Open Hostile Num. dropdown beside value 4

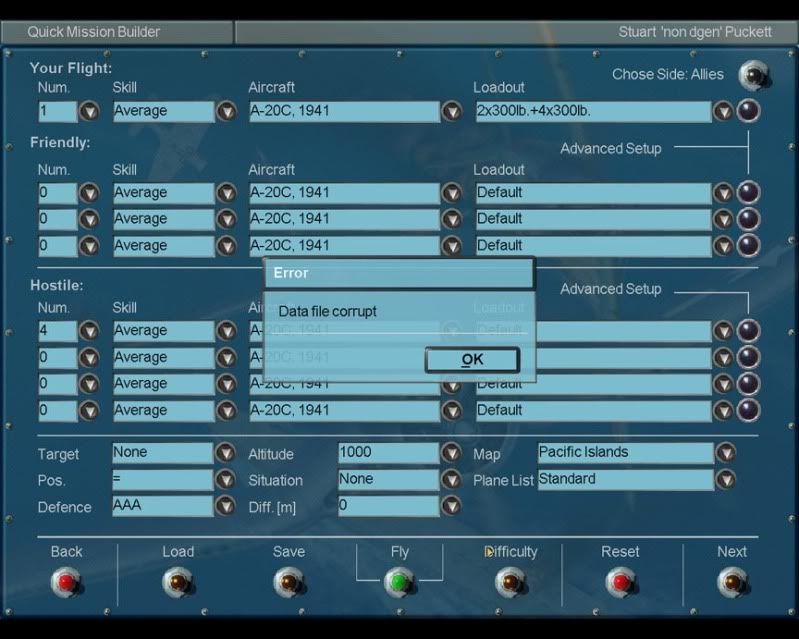click(90, 331)
